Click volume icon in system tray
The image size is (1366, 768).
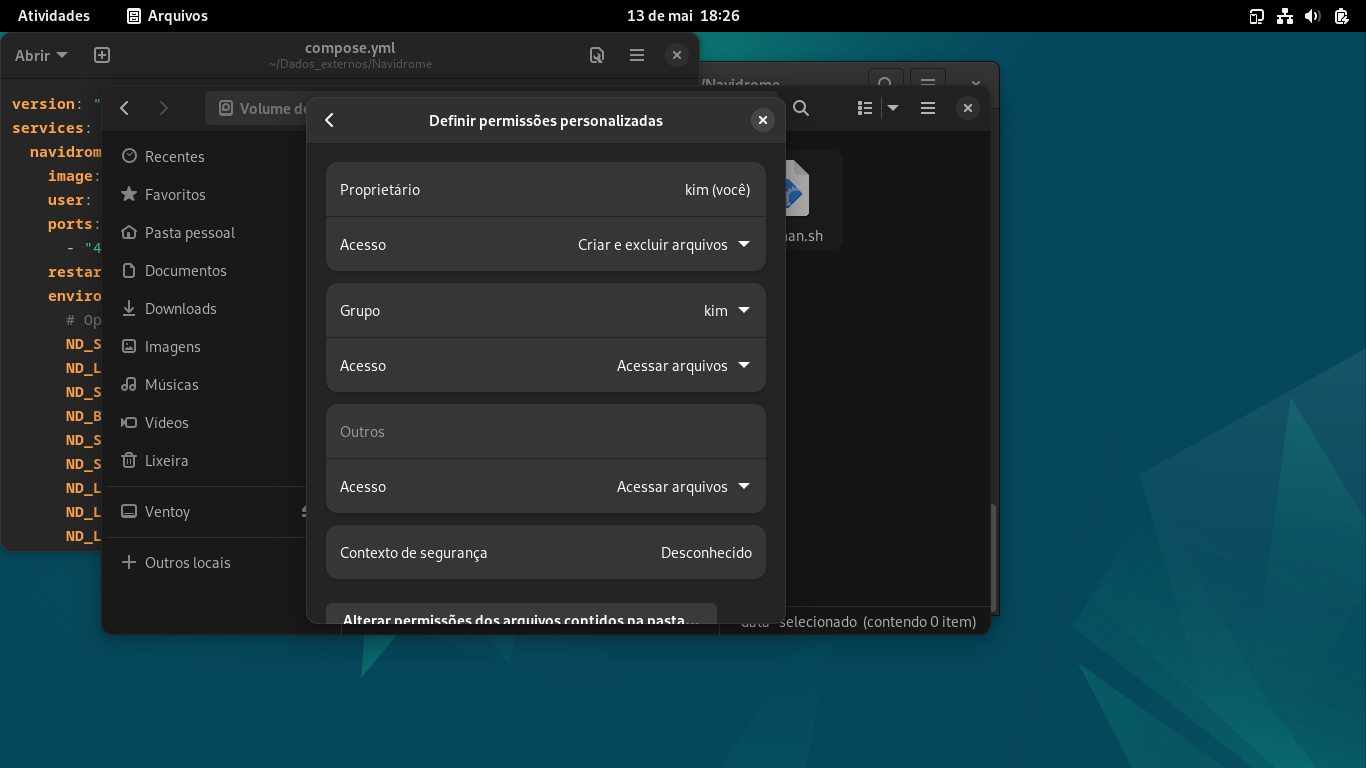(x=1313, y=16)
